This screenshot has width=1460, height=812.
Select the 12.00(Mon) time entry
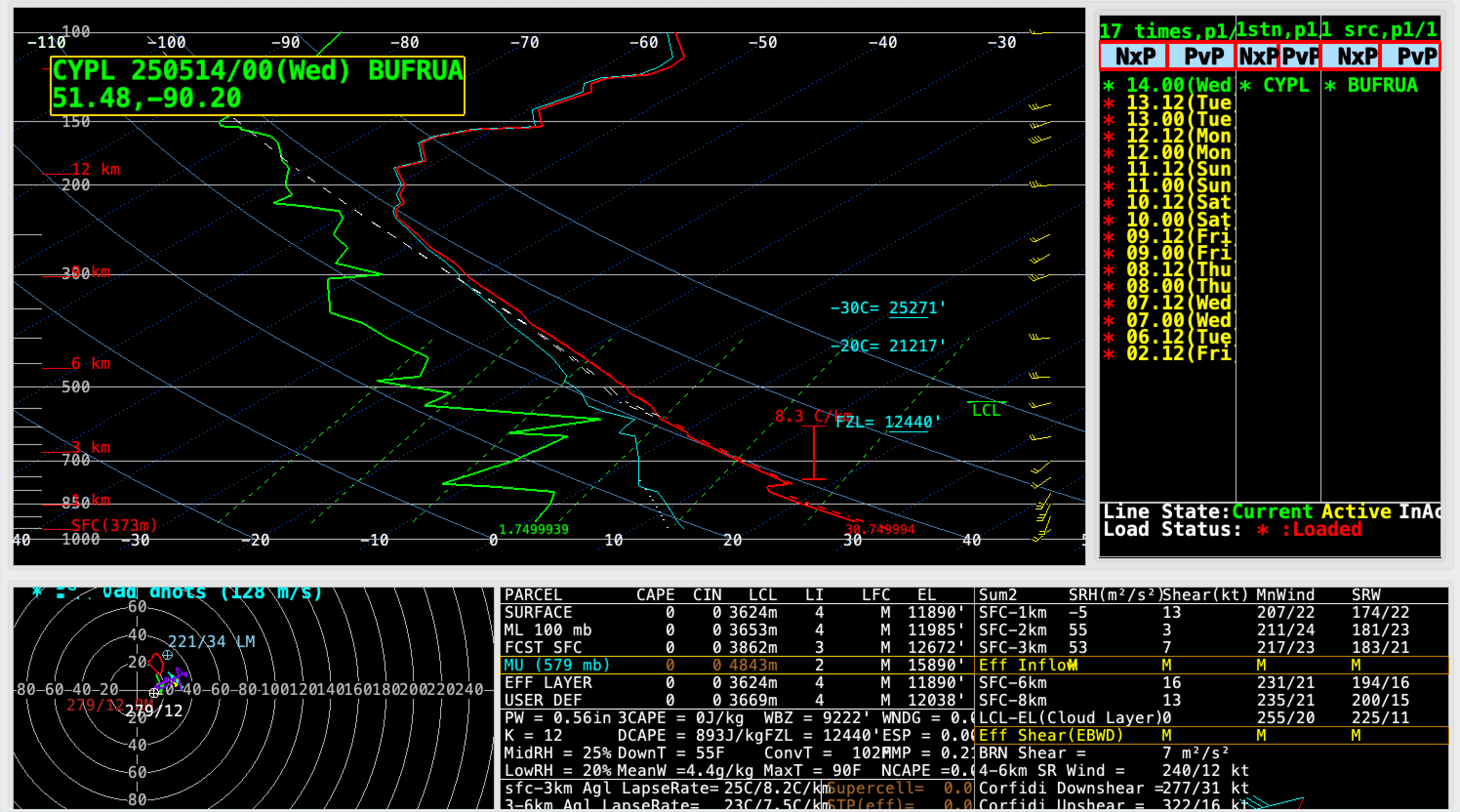[x=1168, y=152]
